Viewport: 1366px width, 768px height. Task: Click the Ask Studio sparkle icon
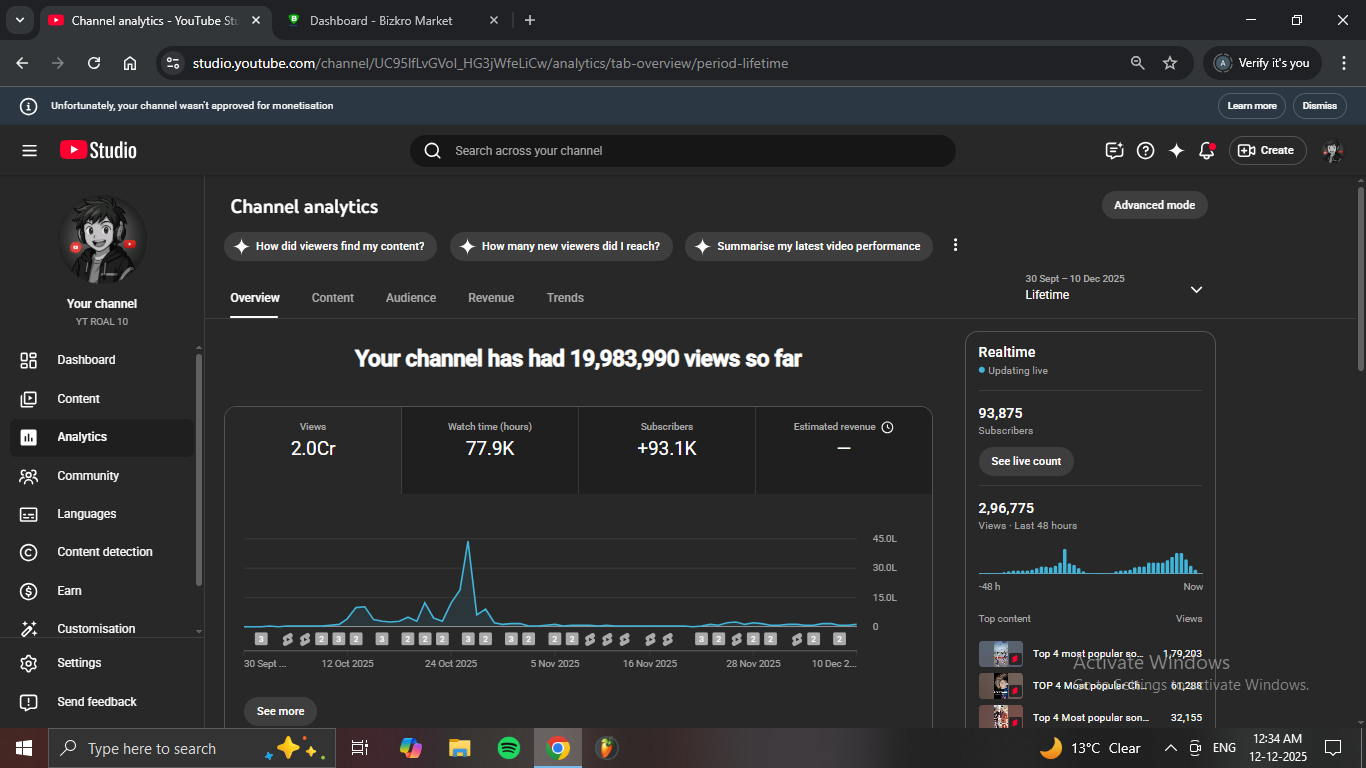[x=1176, y=151]
